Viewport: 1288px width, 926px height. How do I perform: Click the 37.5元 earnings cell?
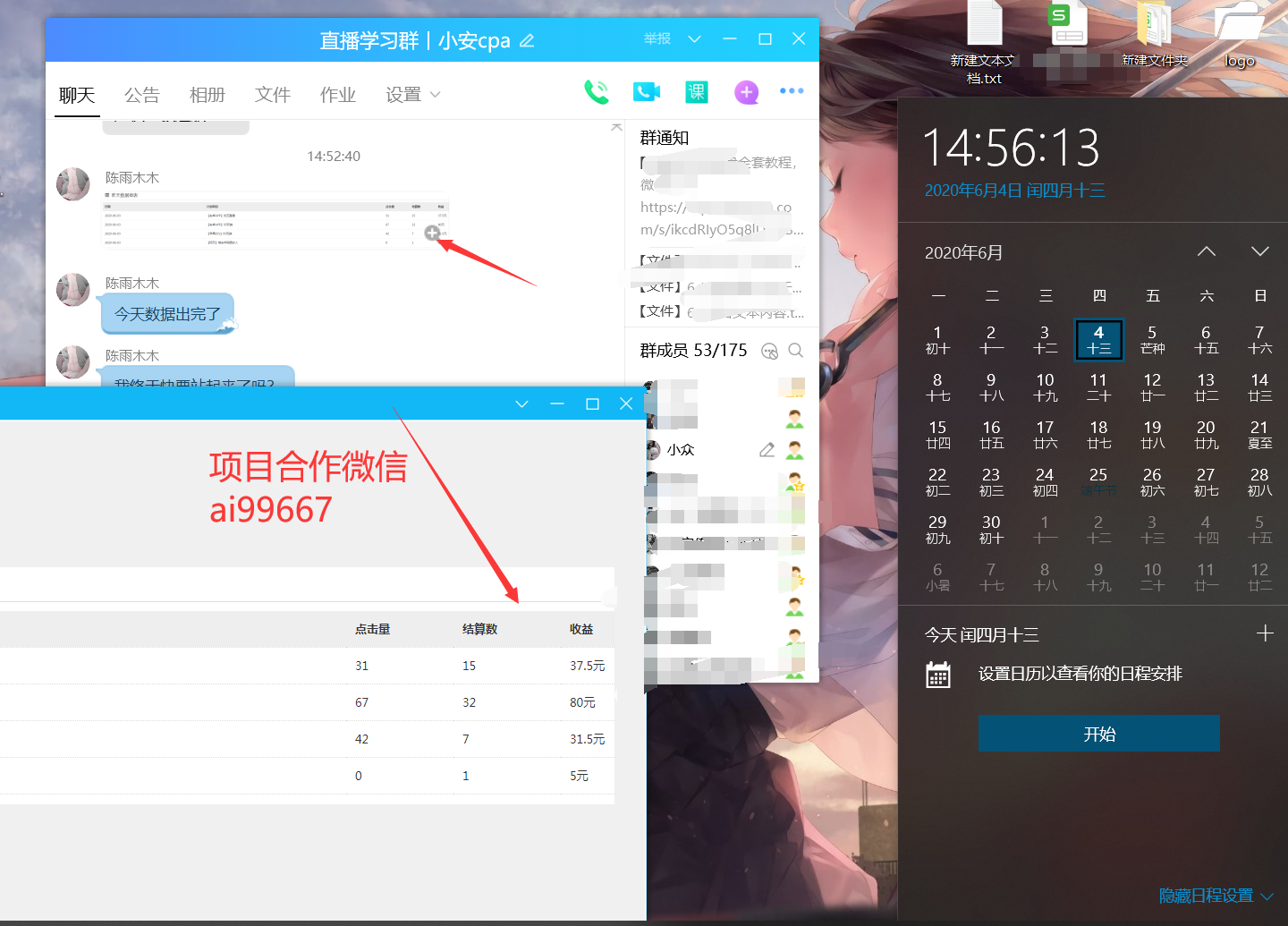(587, 666)
